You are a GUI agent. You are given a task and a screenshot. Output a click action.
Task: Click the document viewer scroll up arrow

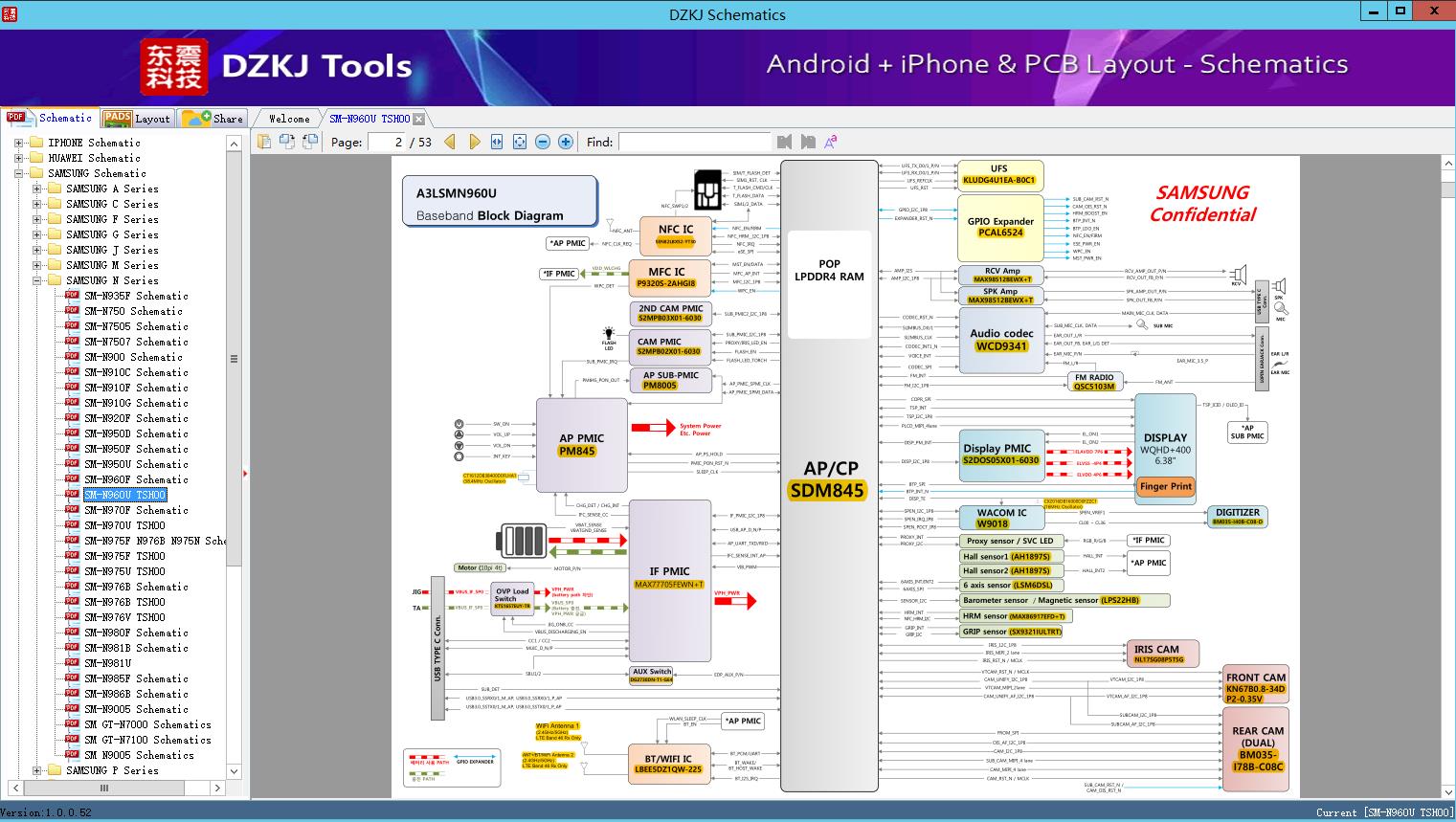pos(1447,164)
